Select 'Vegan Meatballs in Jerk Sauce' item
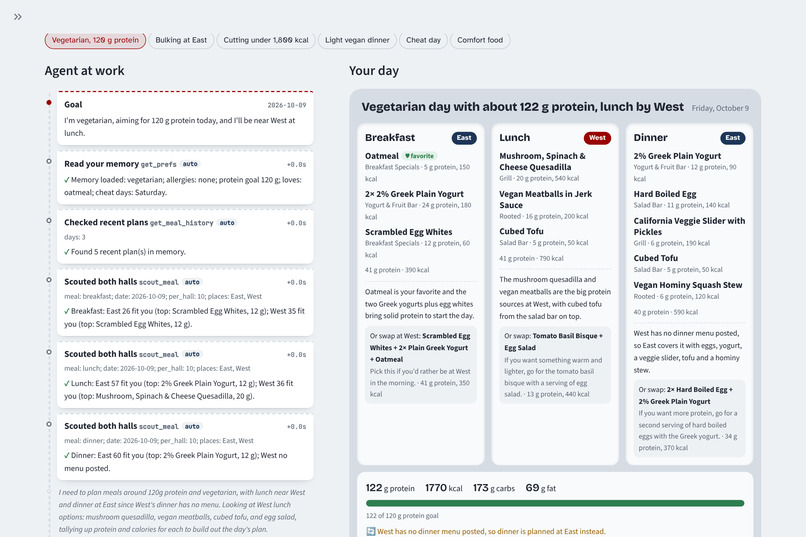This screenshot has width=806, height=537. pyautogui.click(x=545, y=199)
